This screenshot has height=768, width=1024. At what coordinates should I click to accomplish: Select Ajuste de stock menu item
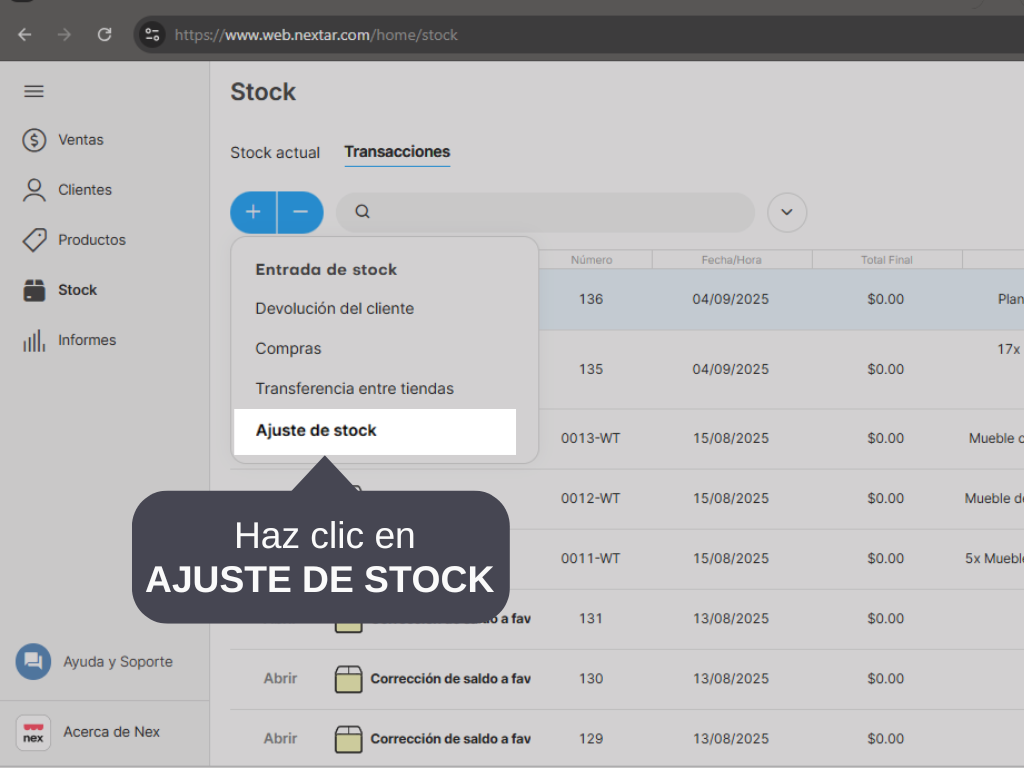tap(375, 432)
